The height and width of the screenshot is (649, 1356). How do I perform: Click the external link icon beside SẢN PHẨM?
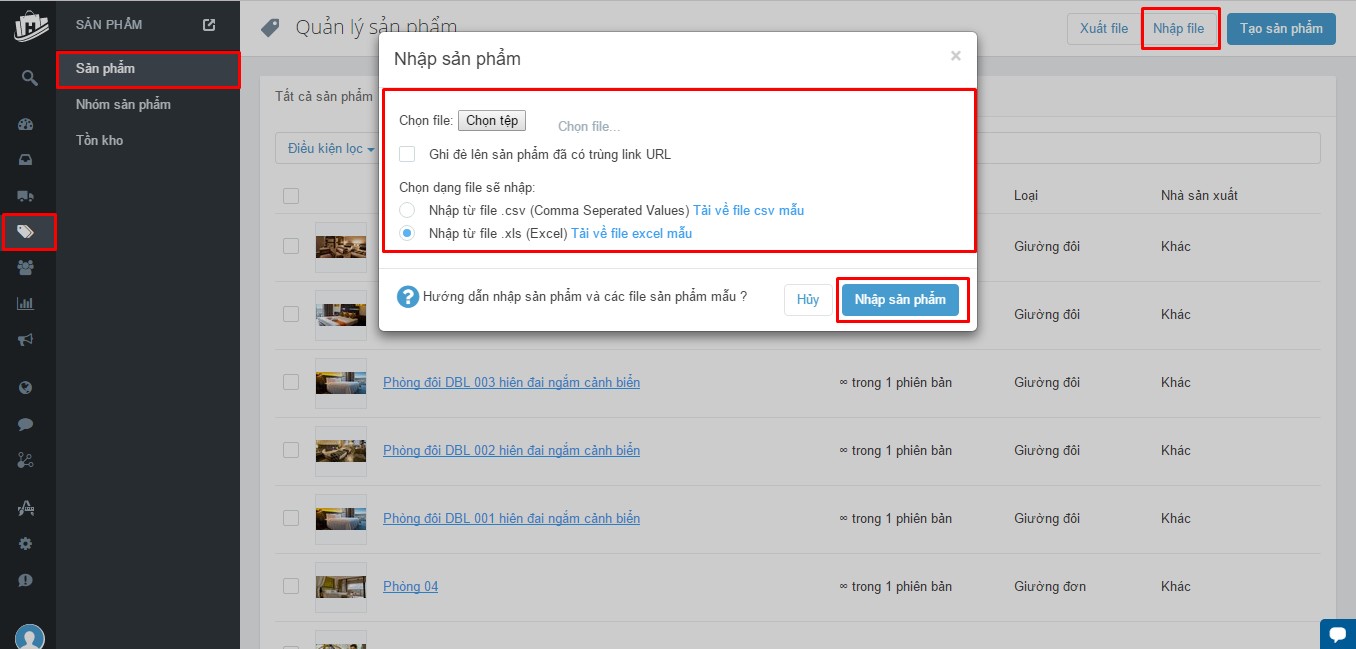coord(209,25)
